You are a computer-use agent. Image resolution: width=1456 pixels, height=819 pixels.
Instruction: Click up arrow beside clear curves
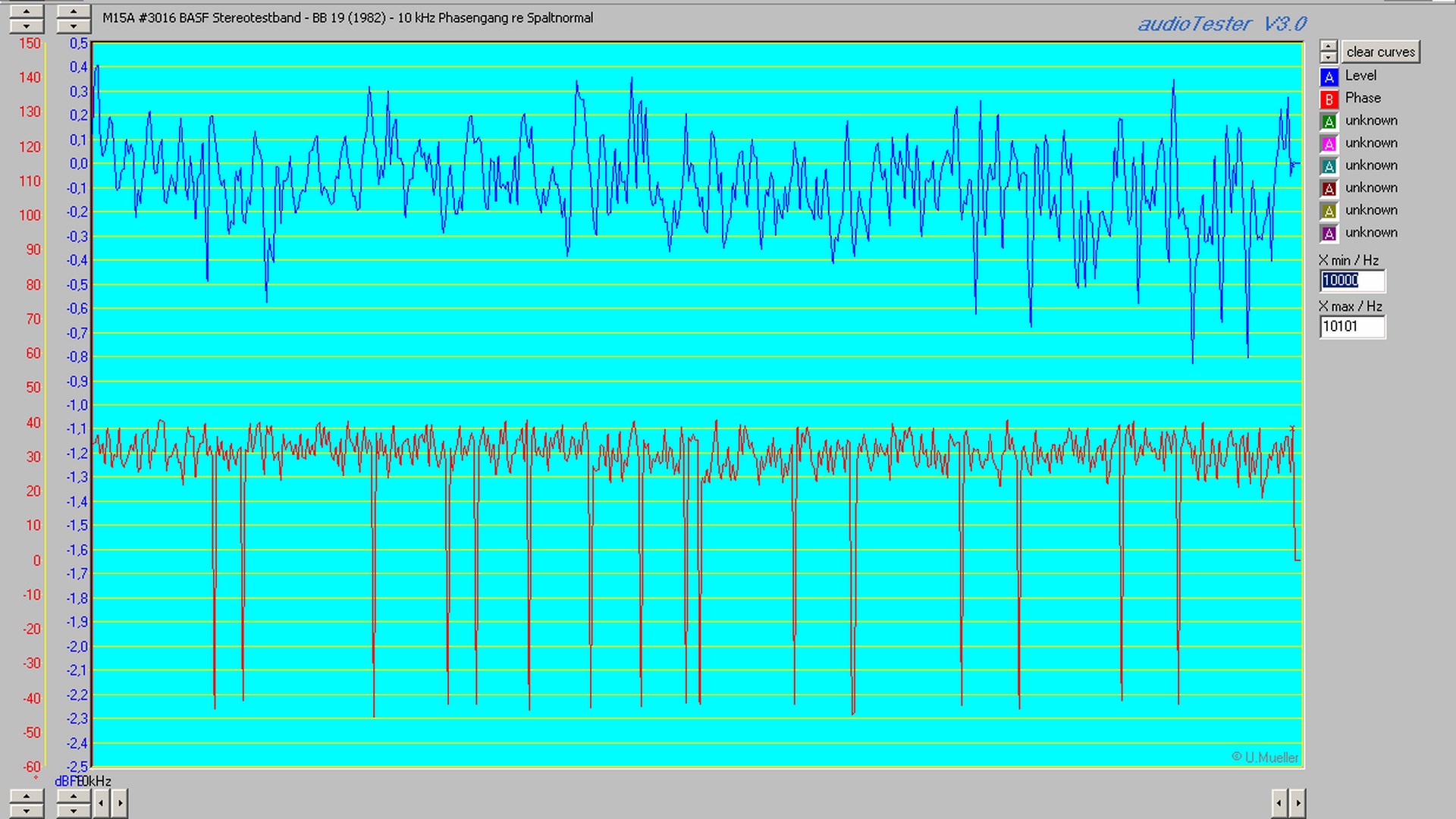(x=1328, y=45)
